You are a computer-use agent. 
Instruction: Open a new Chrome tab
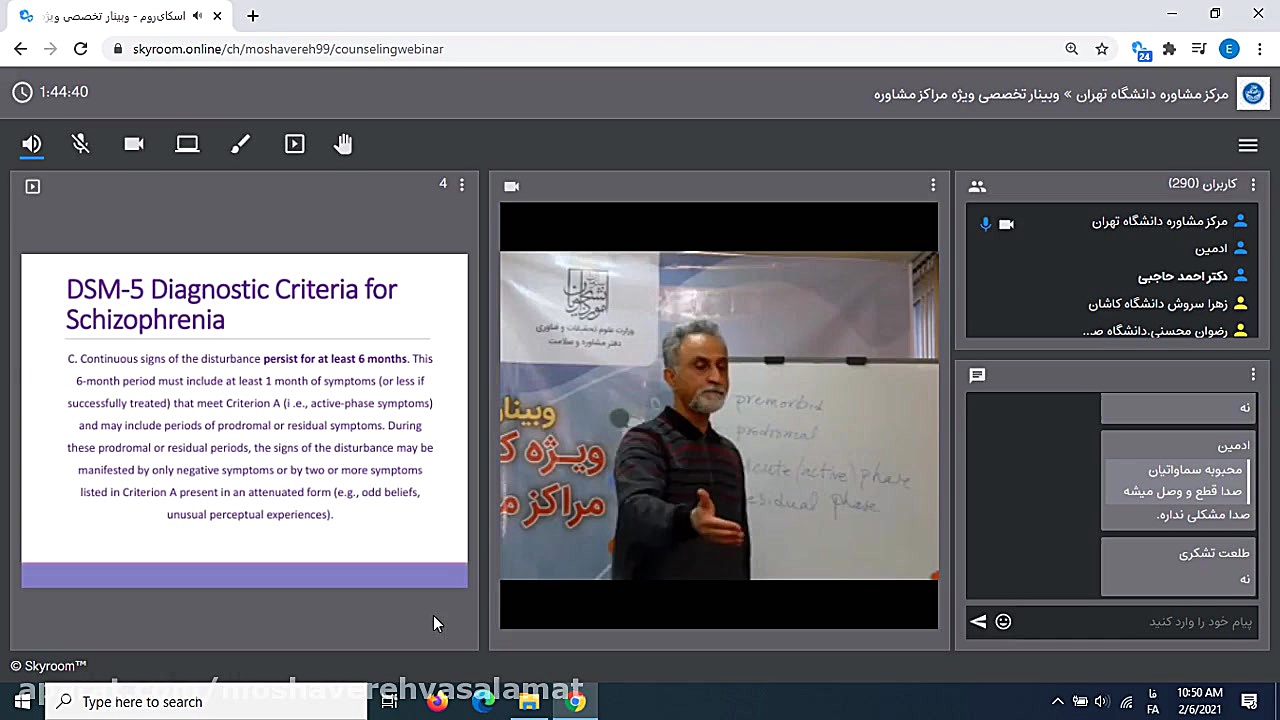coord(253,16)
